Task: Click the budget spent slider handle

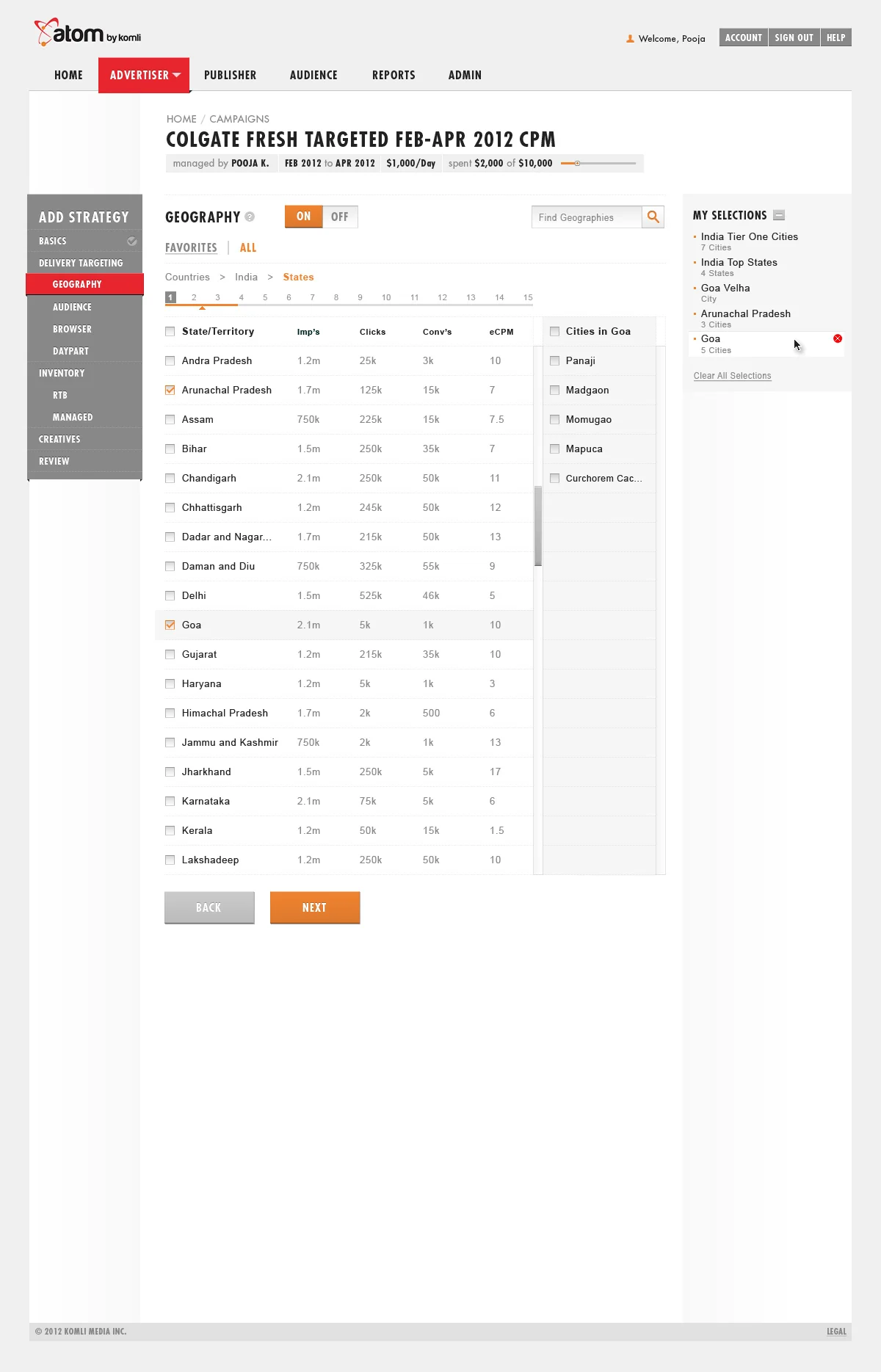Action: click(577, 163)
